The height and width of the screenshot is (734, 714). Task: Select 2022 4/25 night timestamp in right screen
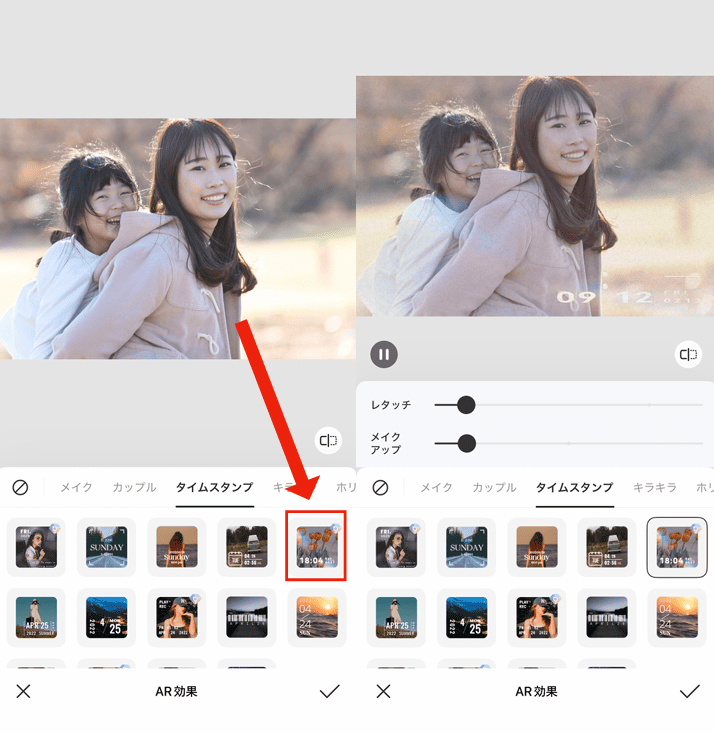click(x=466, y=617)
